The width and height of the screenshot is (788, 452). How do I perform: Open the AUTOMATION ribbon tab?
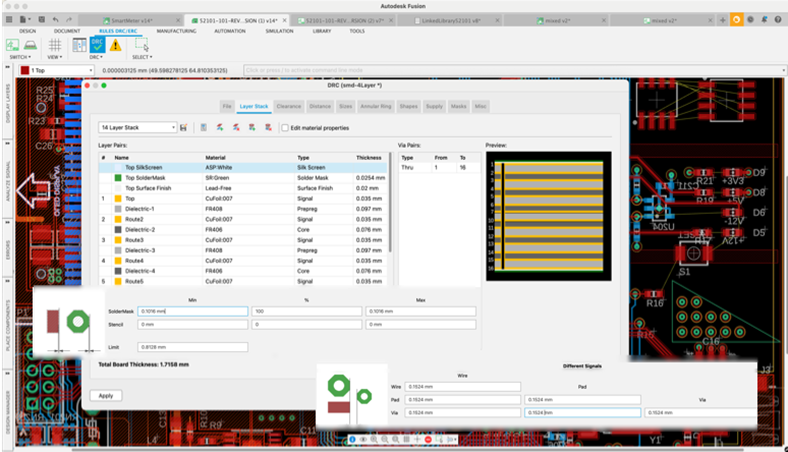(x=230, y=31)
